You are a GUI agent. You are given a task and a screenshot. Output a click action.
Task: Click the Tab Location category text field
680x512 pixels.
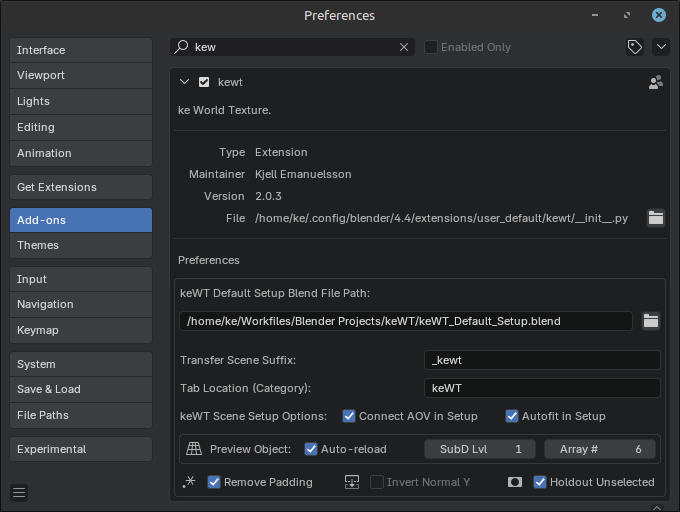pyautogui.click(x=541, y=388)
